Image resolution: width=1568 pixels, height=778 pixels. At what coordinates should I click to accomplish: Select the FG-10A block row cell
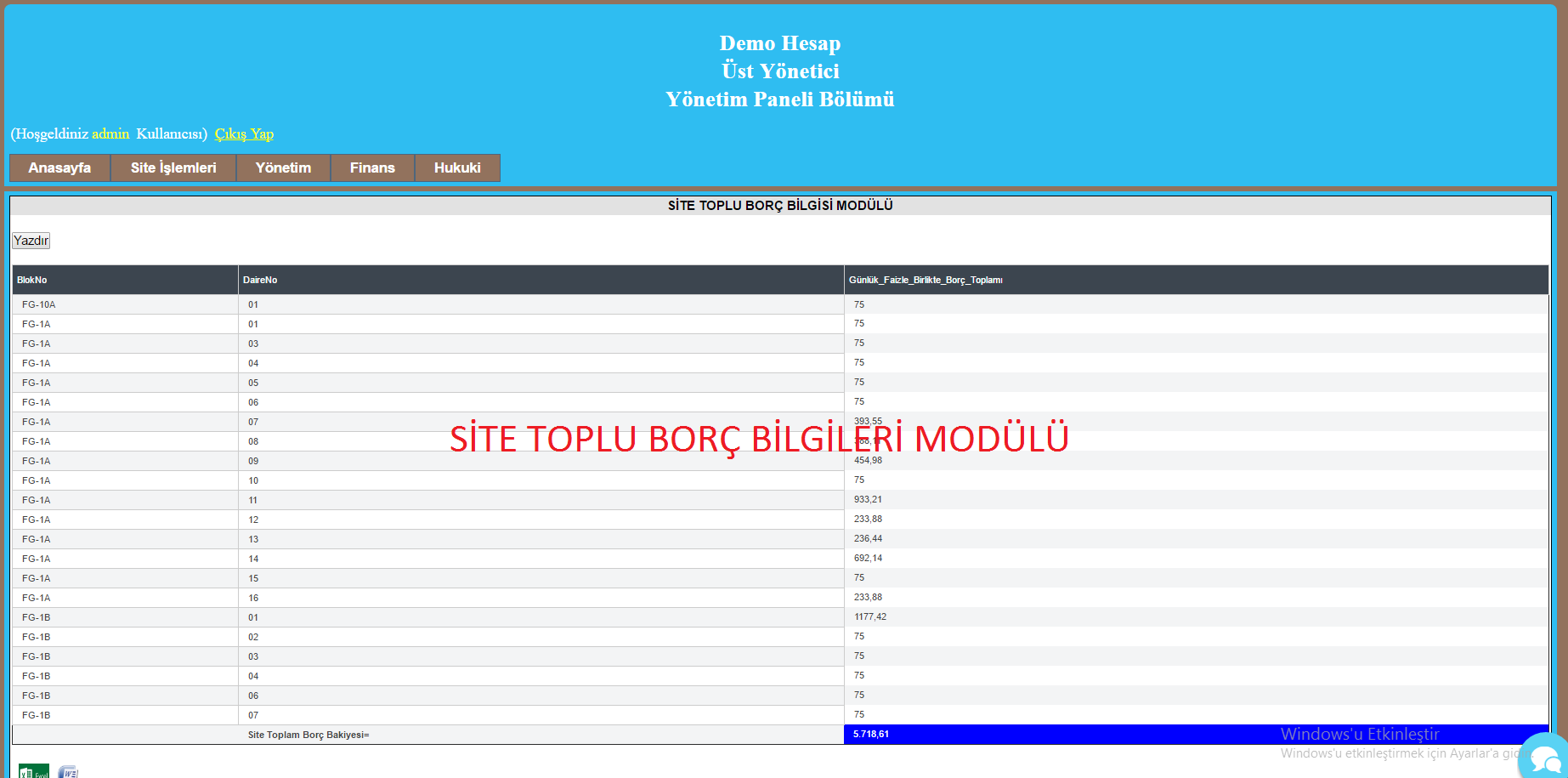pos(39,304)
